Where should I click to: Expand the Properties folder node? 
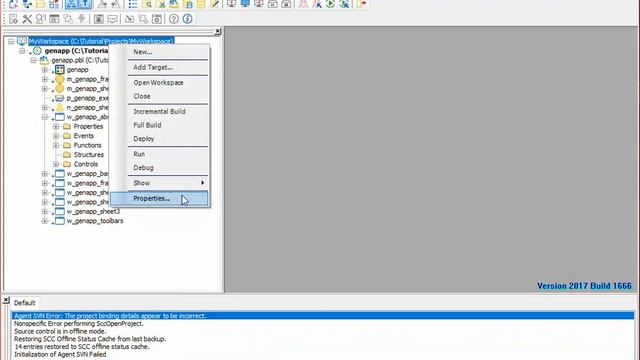click(56, 127)
